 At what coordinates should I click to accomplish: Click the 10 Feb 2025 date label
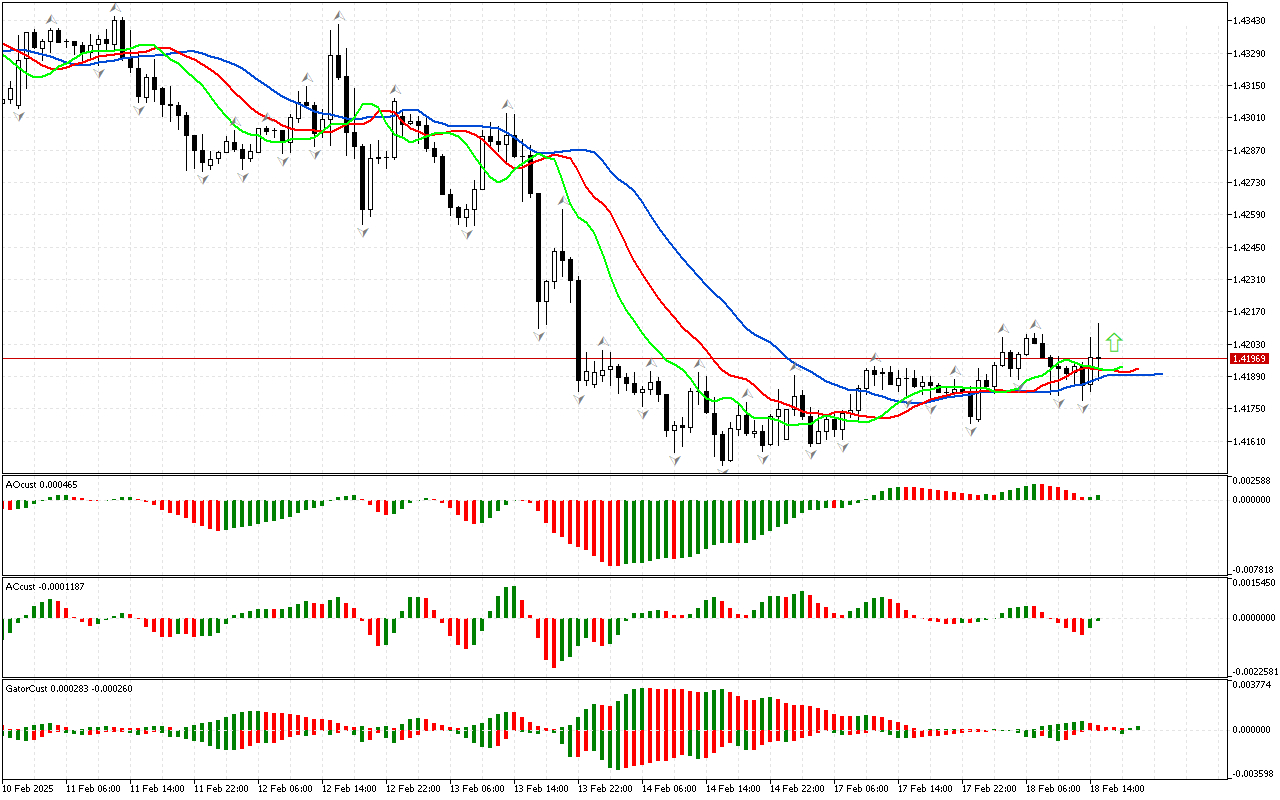28,789
